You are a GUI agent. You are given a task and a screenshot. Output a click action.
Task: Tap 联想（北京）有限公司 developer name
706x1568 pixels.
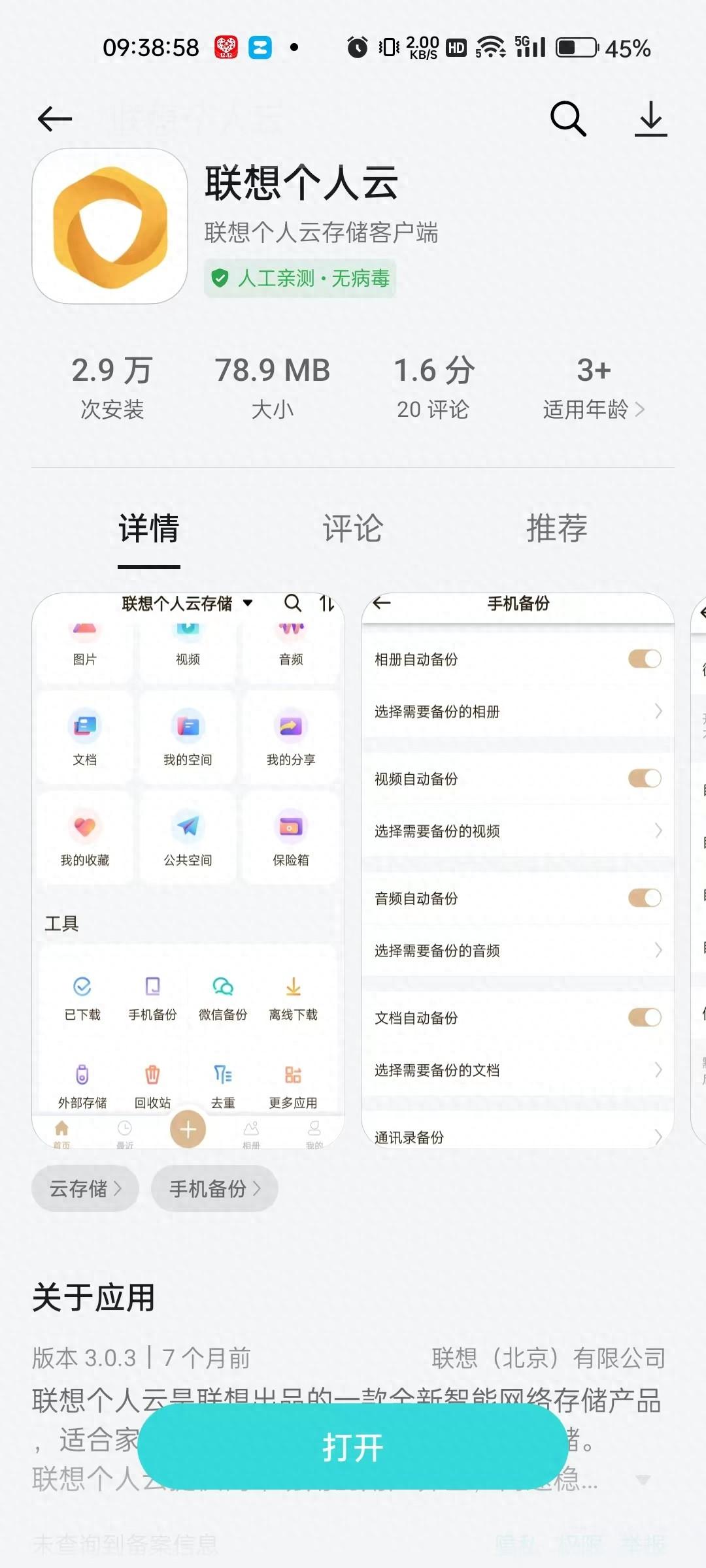tap(548, 1358)
